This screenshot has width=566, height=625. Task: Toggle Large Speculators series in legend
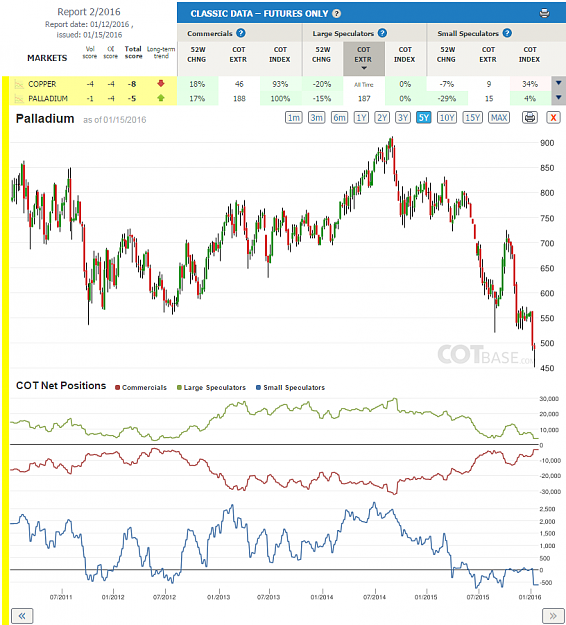coord(211,387)
